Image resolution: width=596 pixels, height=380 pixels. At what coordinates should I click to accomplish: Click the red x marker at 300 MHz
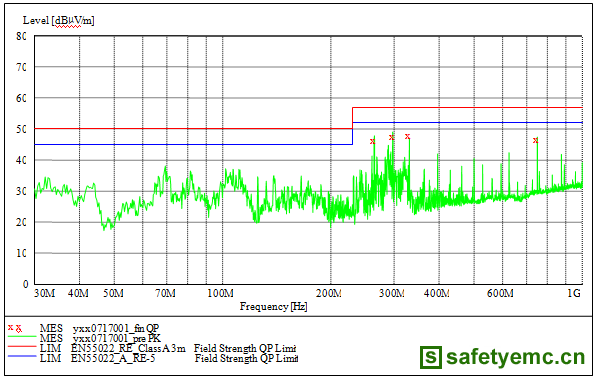(x=392, y=137)
